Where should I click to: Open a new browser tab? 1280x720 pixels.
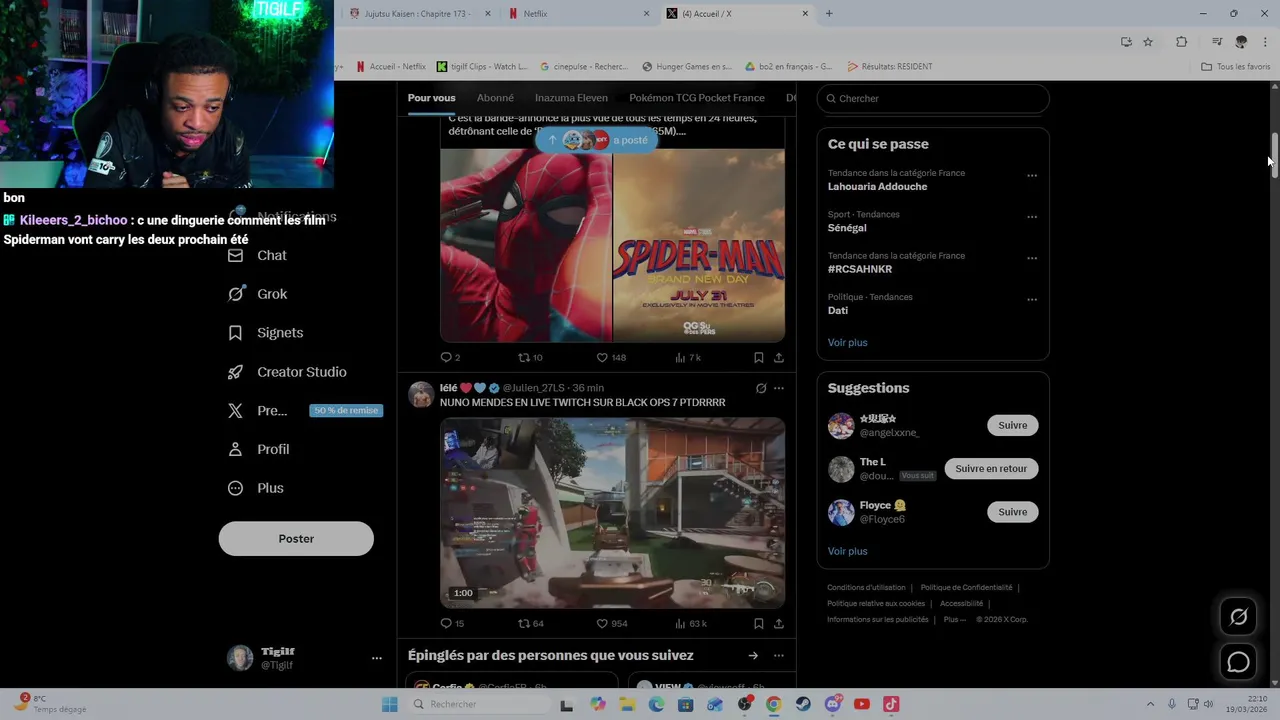[829, 14]
